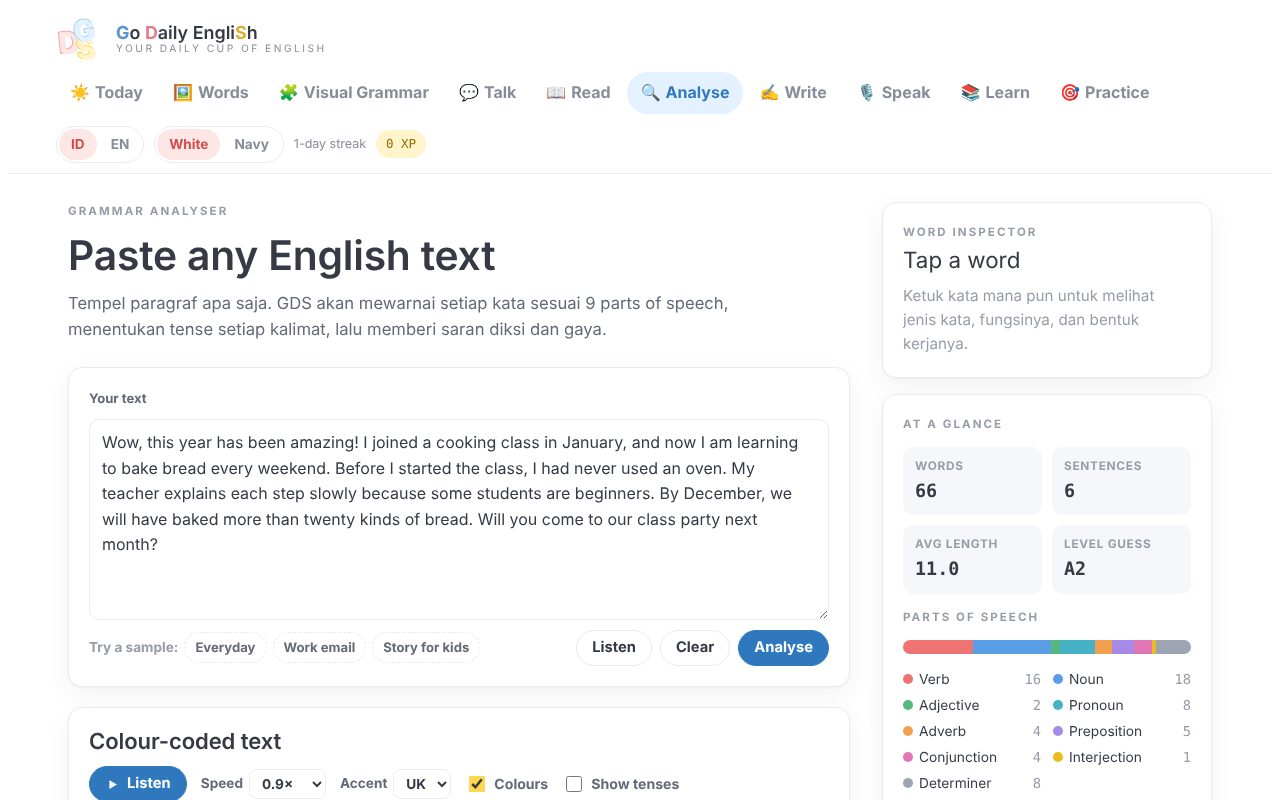Click the 0 XP badge
This screenshot has width=1280, height=800.
pyautogui.click(x=401, y=144)
